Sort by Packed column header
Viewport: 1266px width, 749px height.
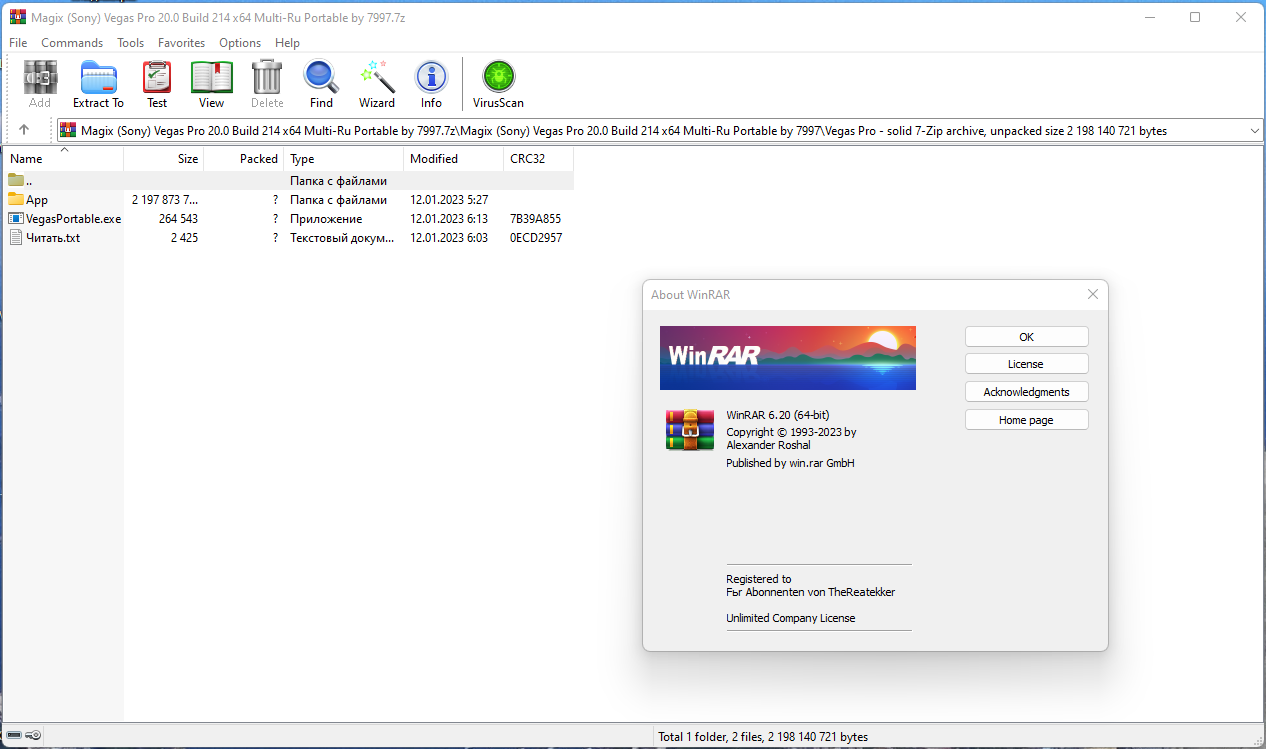click(244, 158)
